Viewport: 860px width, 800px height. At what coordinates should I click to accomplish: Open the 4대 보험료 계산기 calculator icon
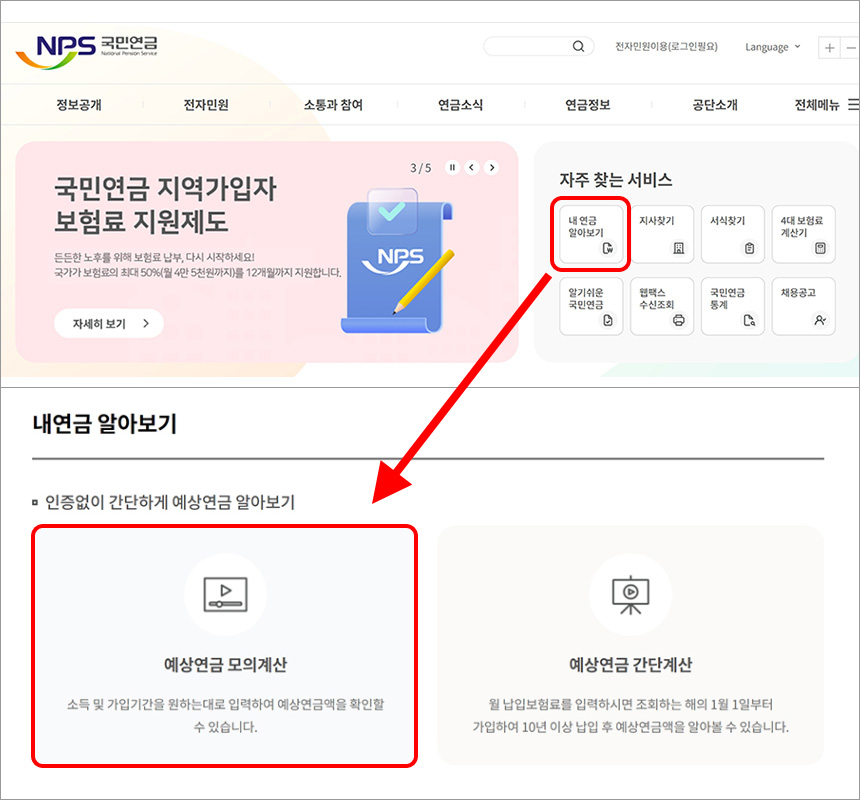point(803,234)
